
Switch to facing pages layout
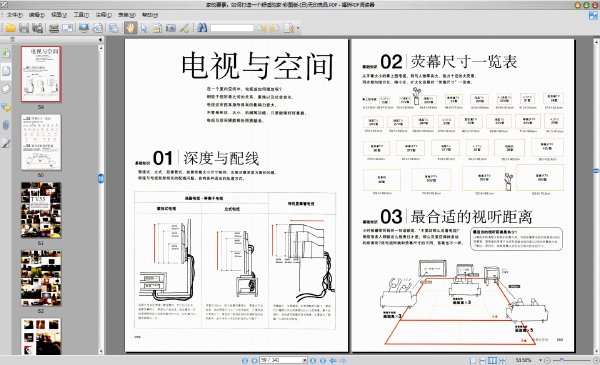493,360
